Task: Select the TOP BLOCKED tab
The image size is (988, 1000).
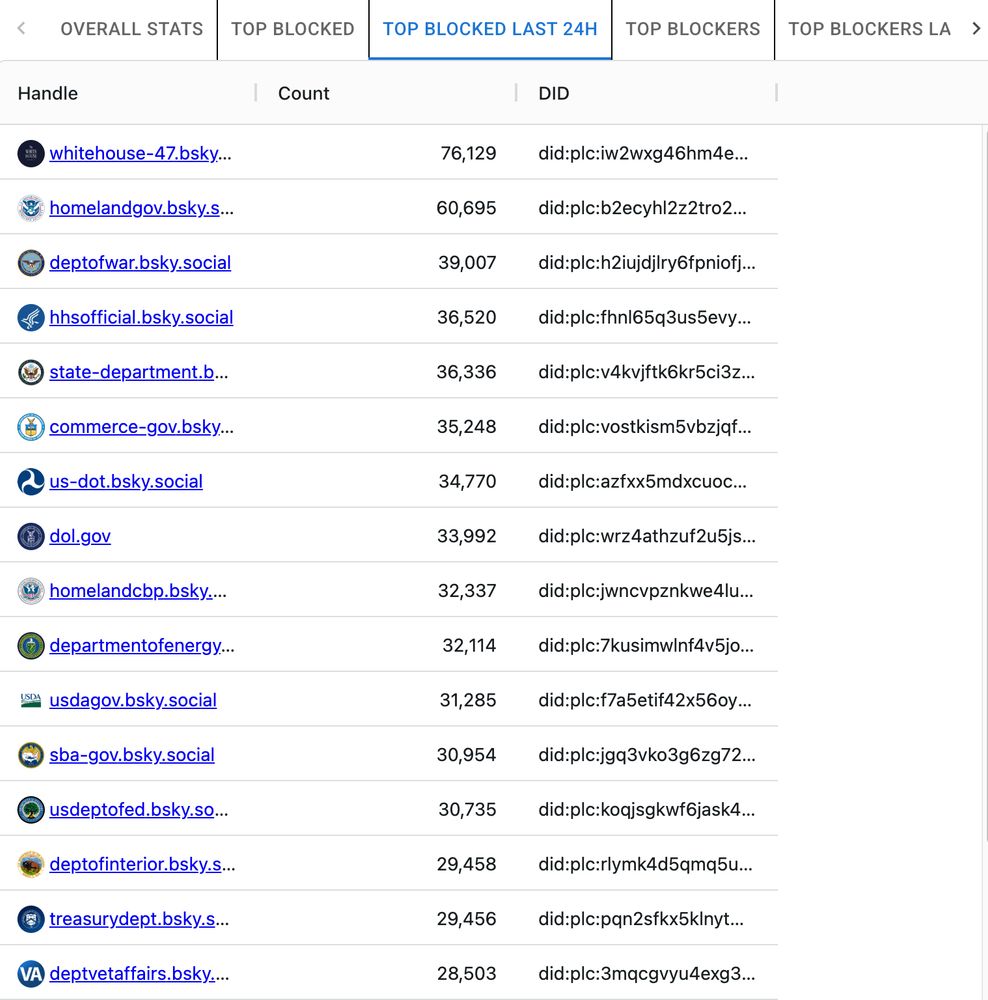Action: point(292,29)
